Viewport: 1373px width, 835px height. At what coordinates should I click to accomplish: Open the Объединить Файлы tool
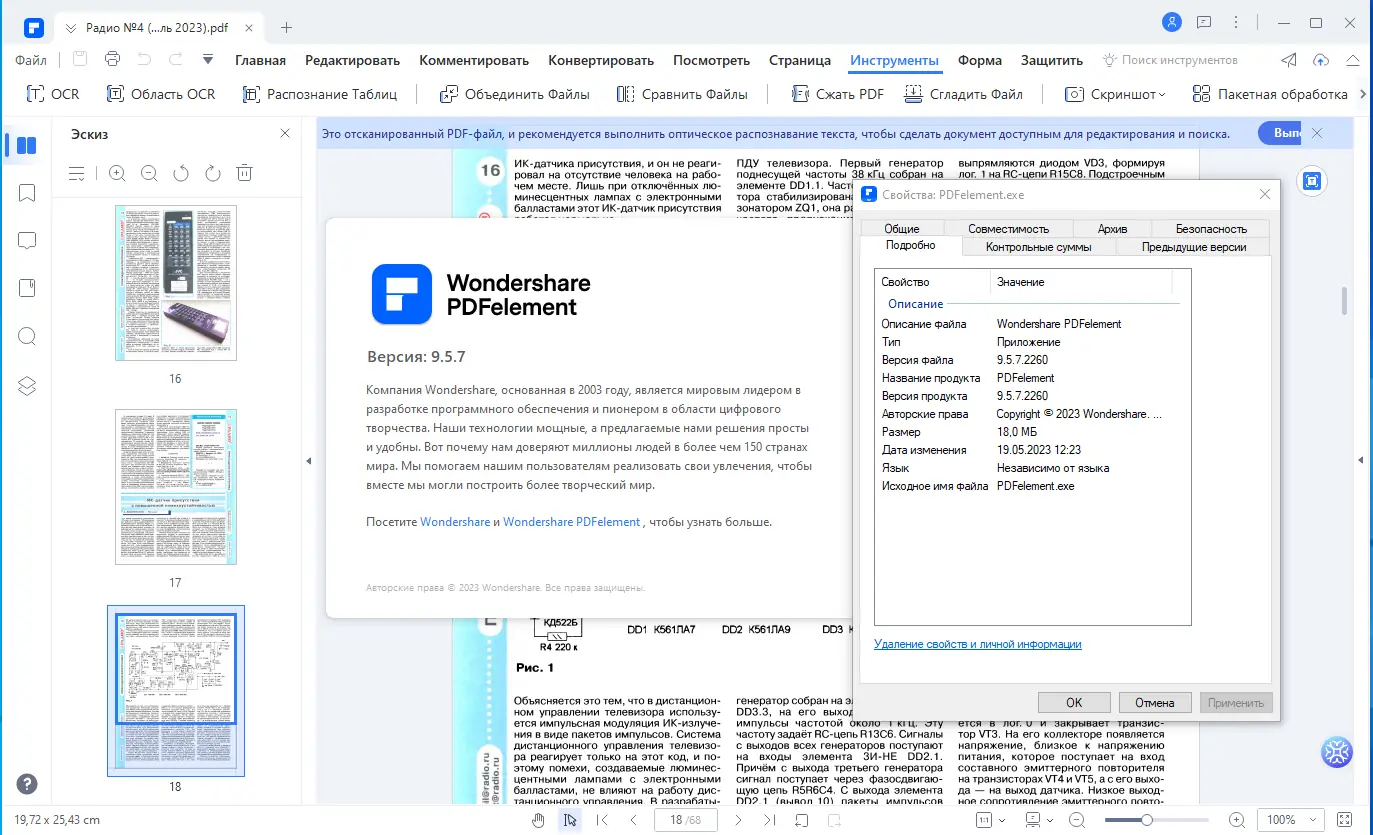coord(514,94)
